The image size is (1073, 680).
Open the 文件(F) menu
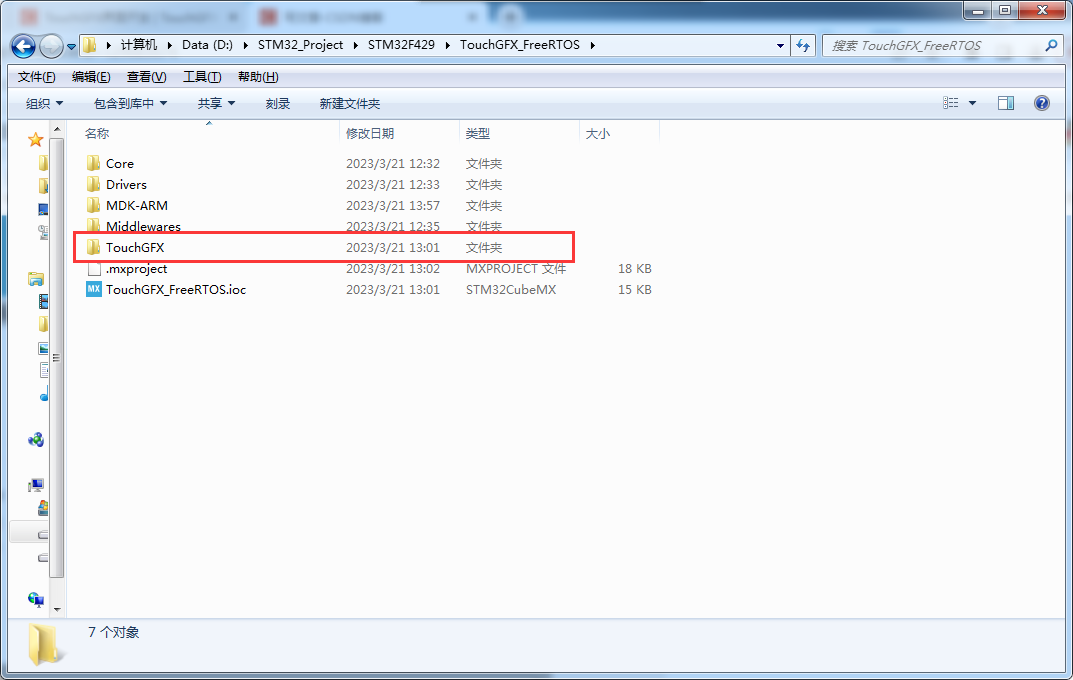[x=36, y=77]
